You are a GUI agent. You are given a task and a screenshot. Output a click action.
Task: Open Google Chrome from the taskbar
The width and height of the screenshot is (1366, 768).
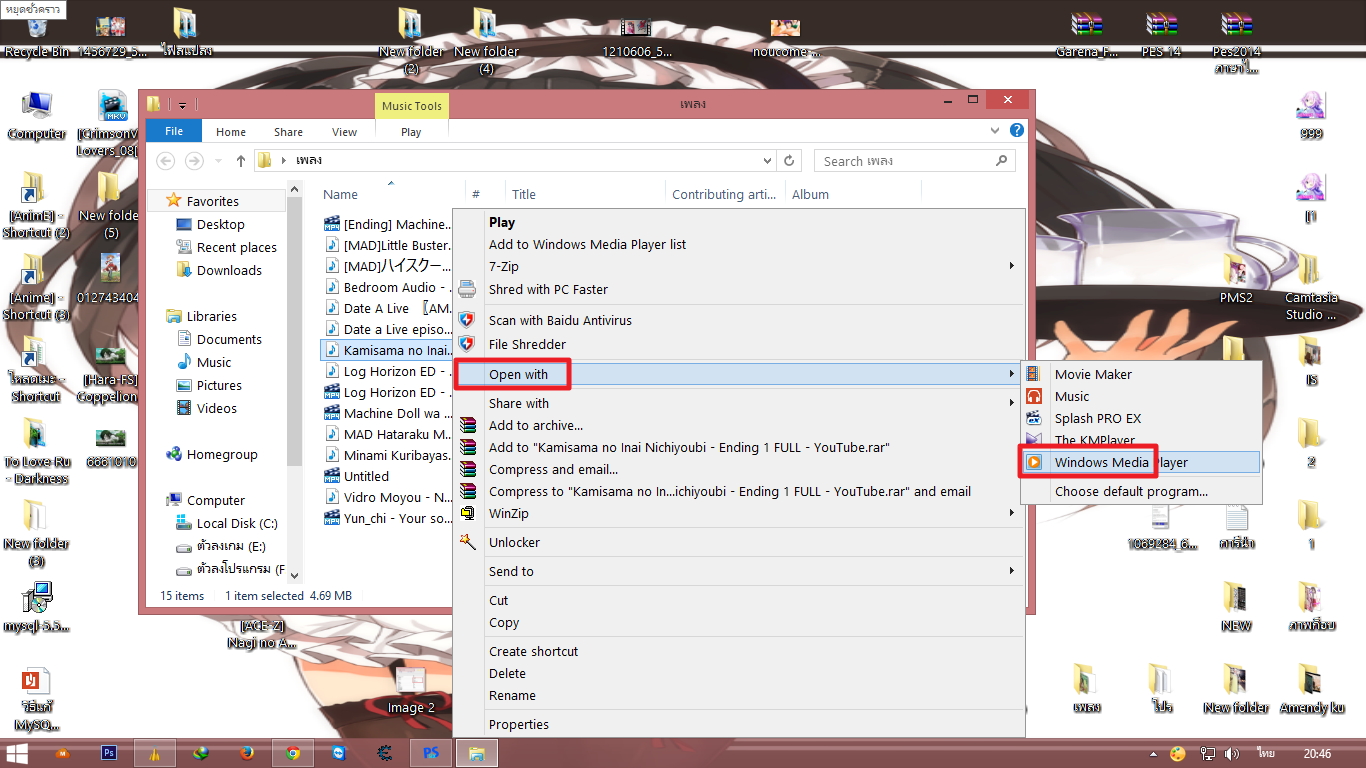(x=293, y=753)
